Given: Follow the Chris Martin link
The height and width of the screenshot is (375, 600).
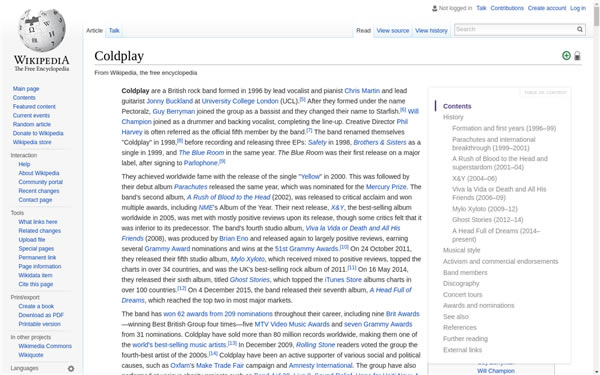Looking at the screenshot, I should click(362, 91).
